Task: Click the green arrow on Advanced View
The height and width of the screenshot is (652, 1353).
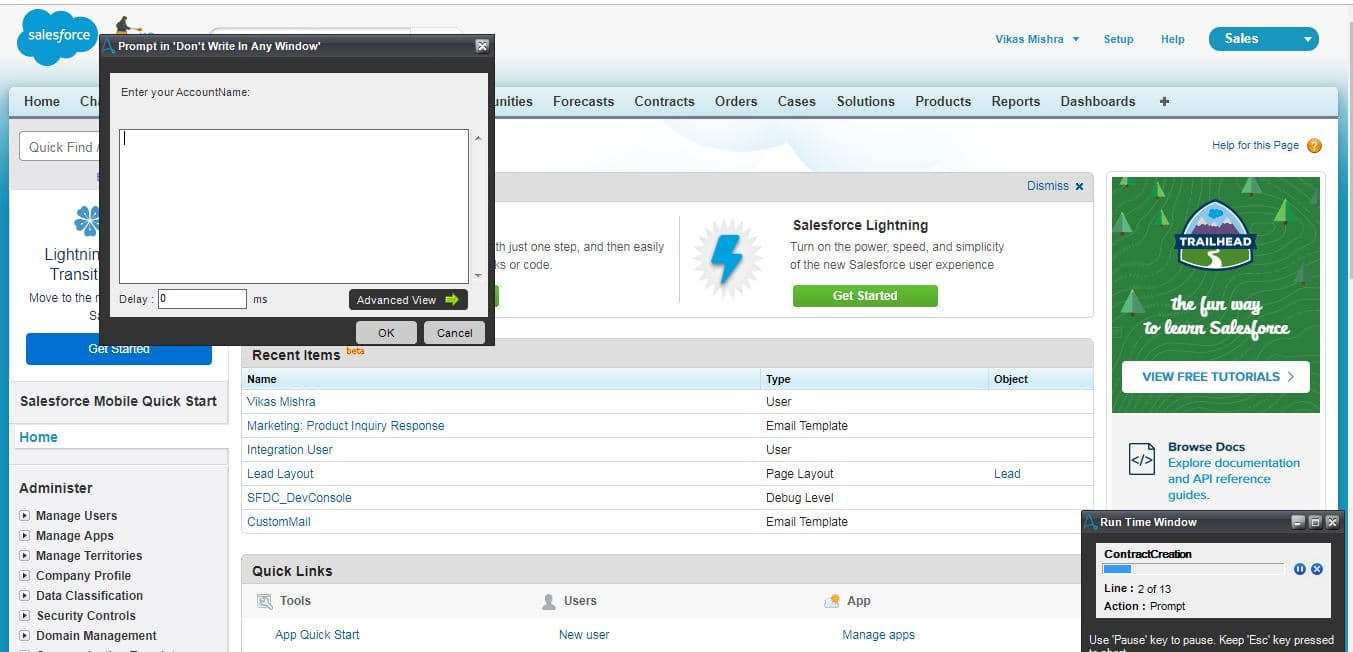Action: click(452, 300)
